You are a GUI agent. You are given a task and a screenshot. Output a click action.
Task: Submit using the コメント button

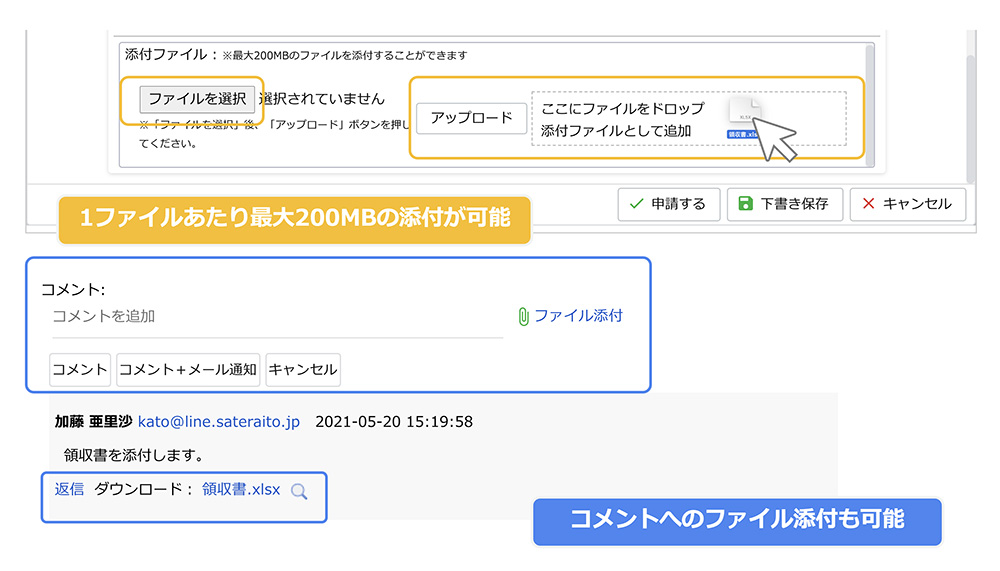pyautogui.click(x=80, y=369)
